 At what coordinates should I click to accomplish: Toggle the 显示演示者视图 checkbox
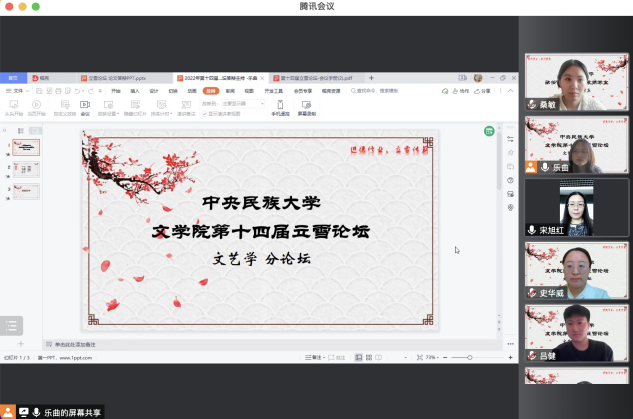tap(205, 113)
